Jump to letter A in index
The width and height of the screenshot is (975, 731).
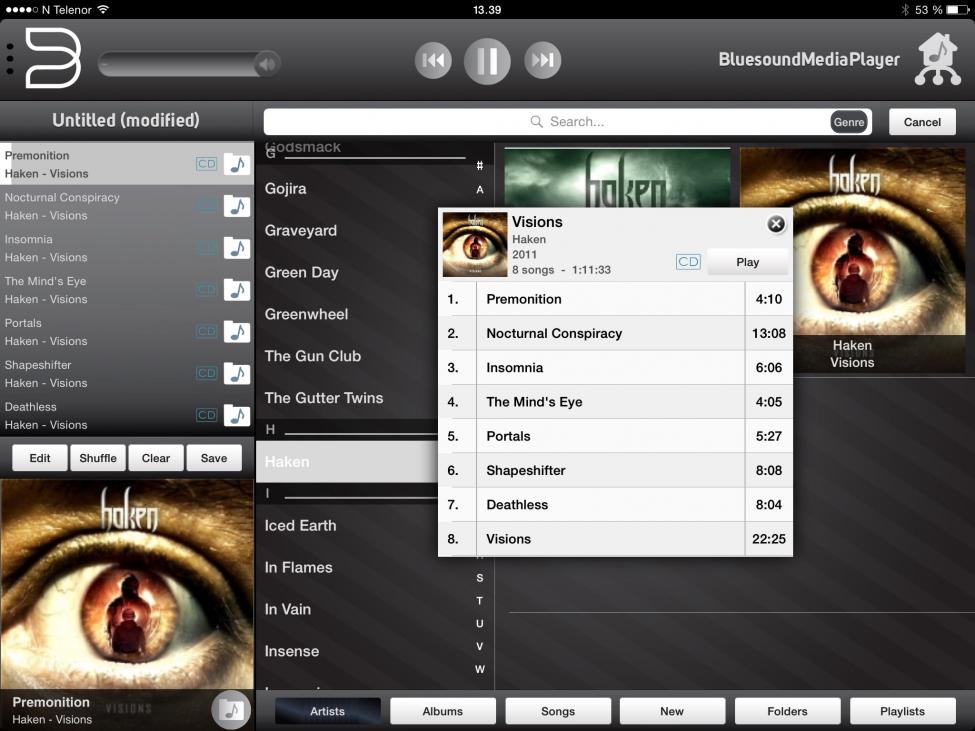[479, 190]
